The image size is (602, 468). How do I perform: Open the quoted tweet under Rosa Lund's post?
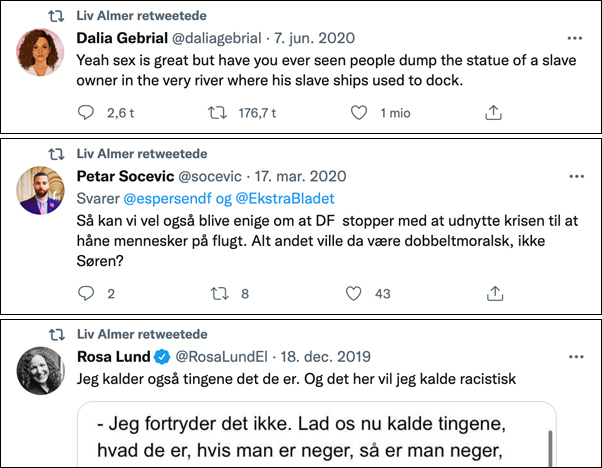click(x=317, y=434)
